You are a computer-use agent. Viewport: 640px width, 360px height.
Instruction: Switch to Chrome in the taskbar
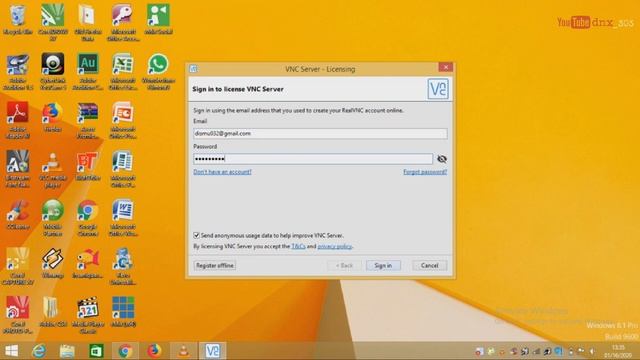tap(125, 351)
